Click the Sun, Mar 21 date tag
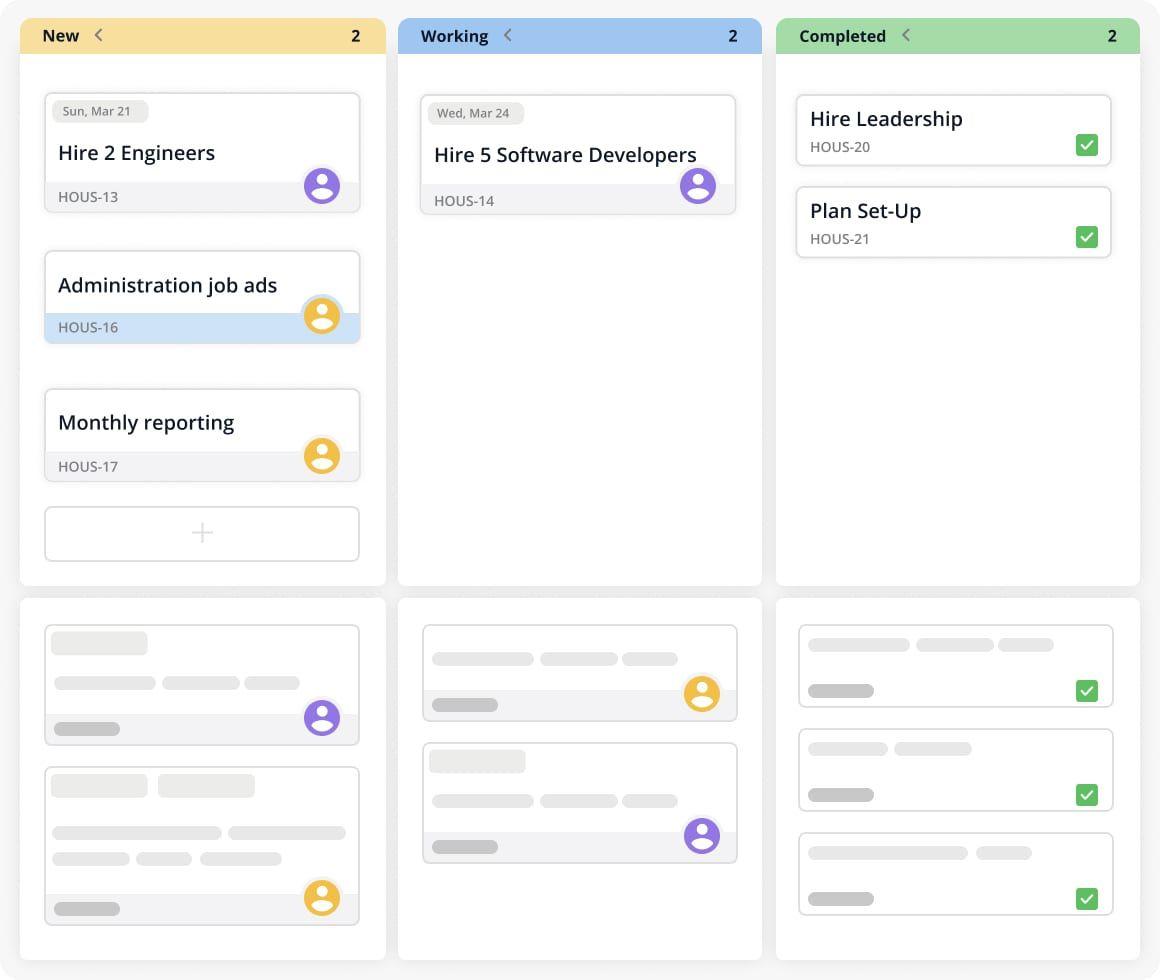The image size is (1160, 980). tap(100, 112)
